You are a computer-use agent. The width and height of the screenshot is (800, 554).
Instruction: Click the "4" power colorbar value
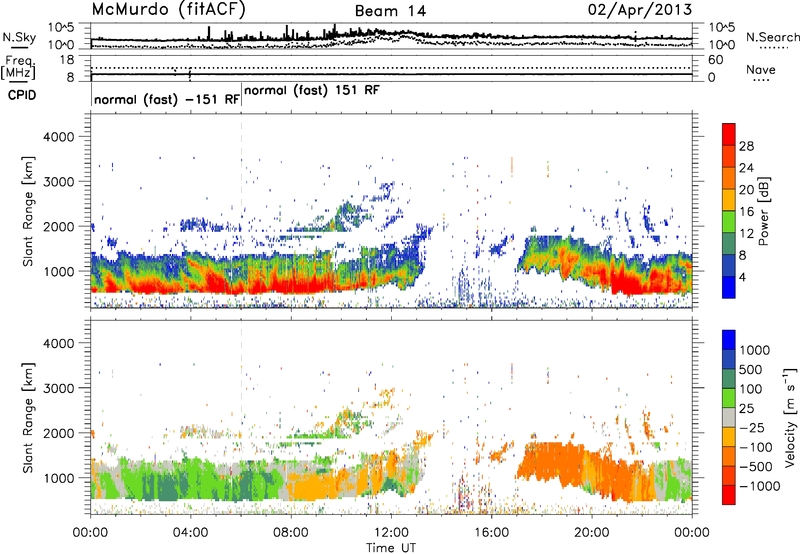742,277
